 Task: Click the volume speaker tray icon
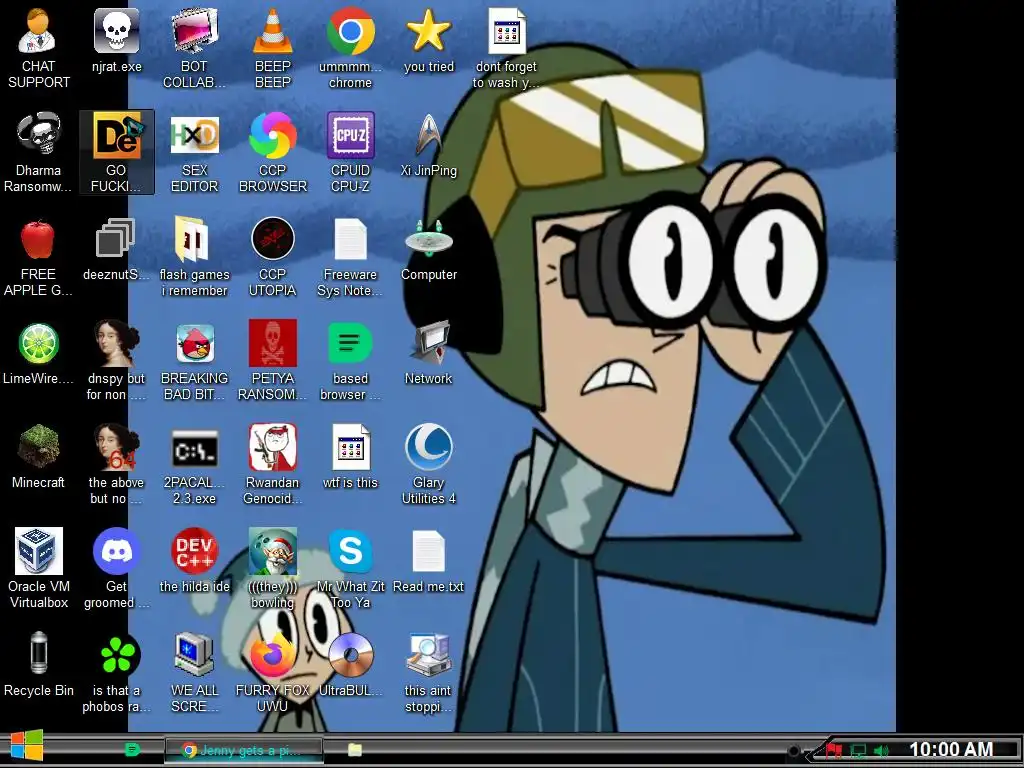882,750
